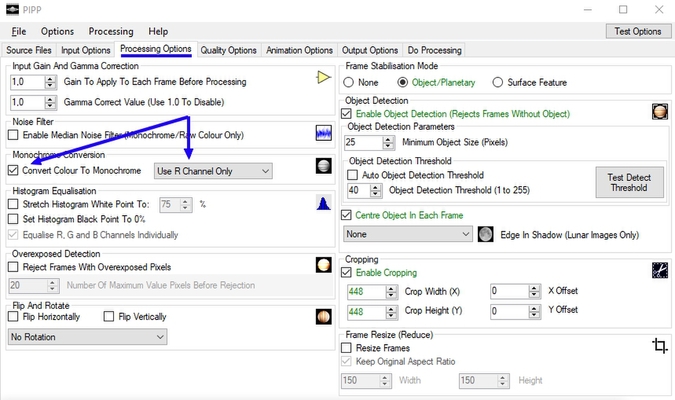
Task: Switch to the Quality Options tab
Action: coord(228,50)
